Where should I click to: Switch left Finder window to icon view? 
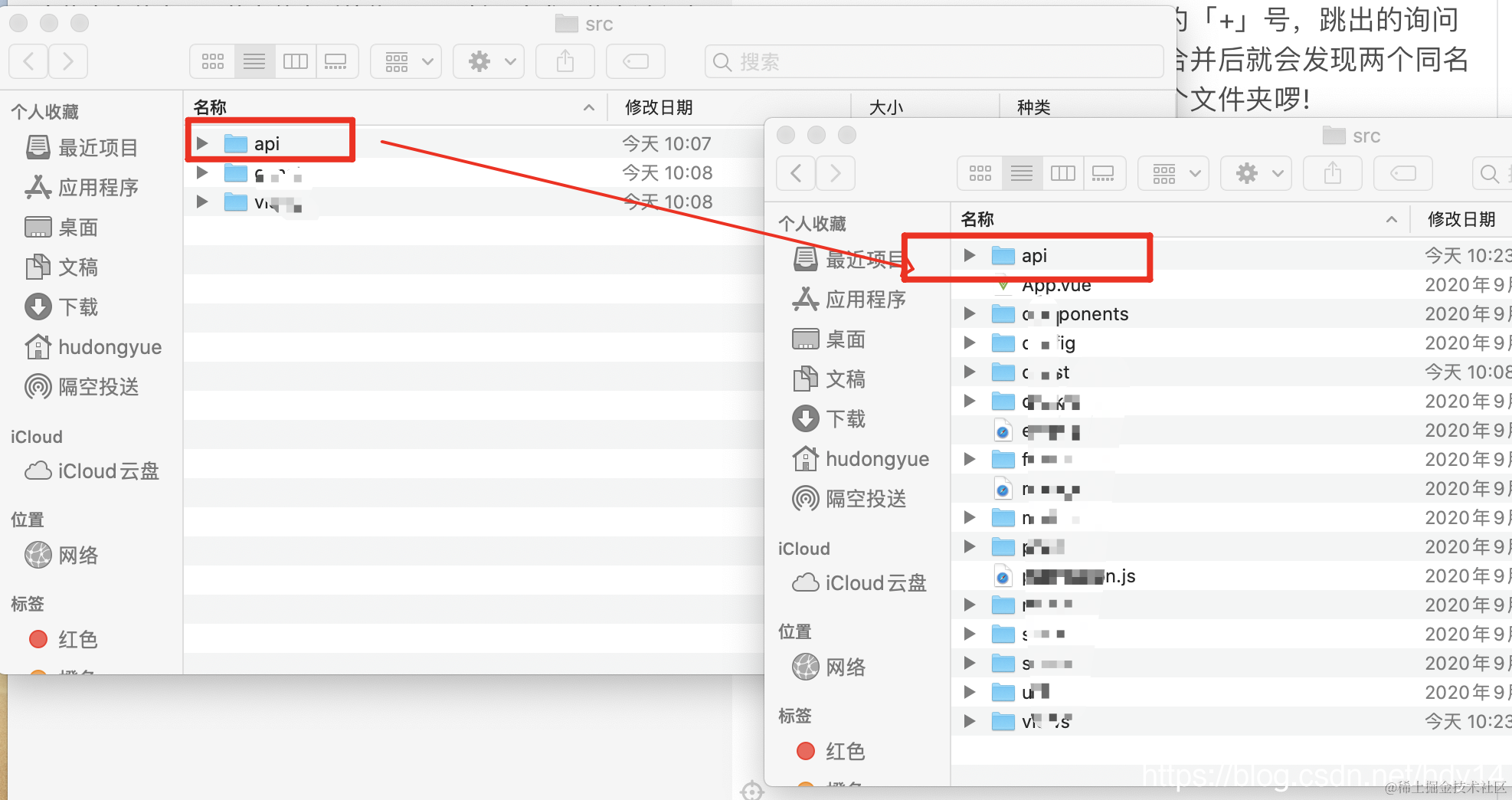213,61
